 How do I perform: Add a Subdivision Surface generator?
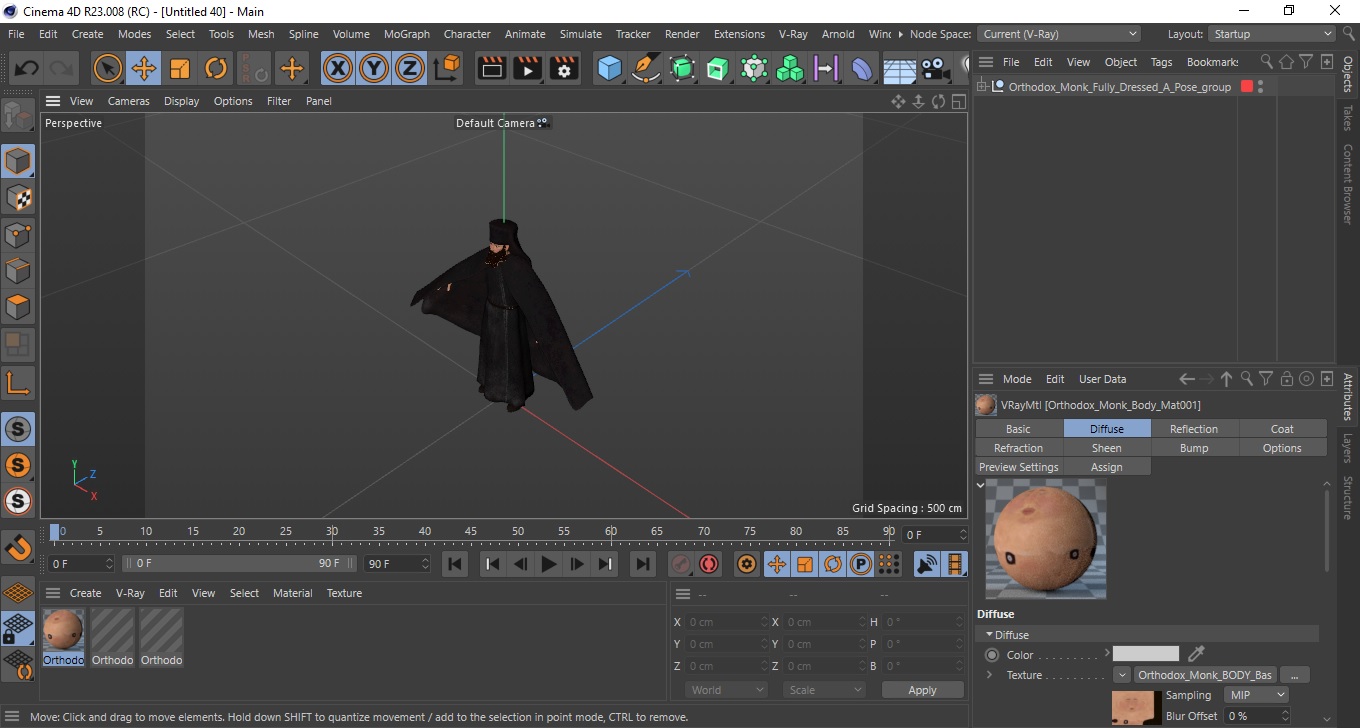682,69
